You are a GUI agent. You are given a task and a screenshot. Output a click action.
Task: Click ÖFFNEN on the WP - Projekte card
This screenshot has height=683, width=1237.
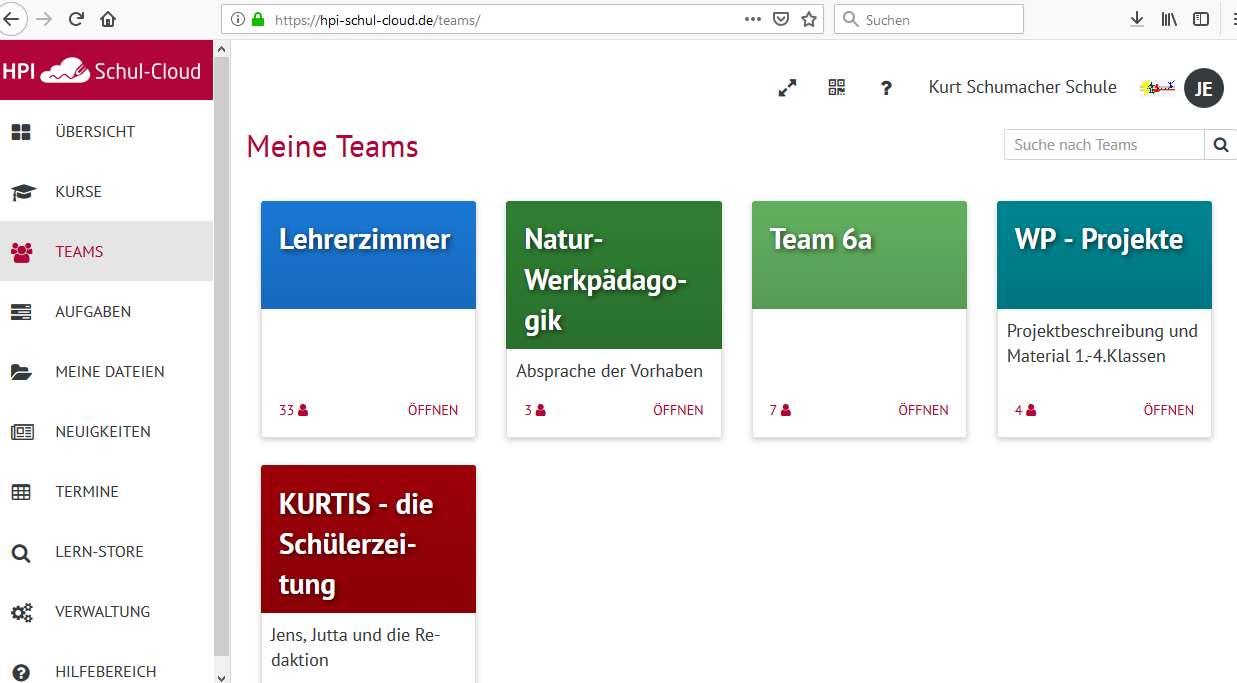coord(1169,410)
